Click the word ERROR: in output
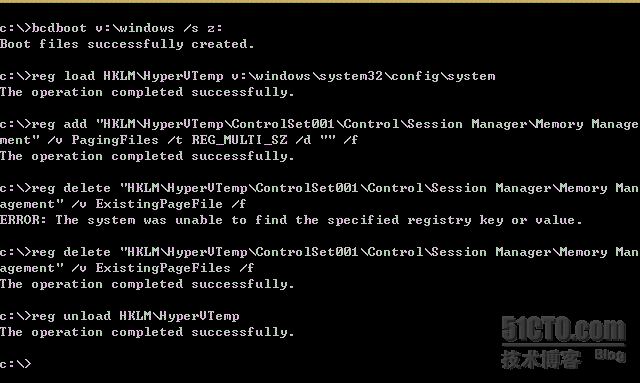640x383 pixels. pyautogui.click(x=23, y=220)
